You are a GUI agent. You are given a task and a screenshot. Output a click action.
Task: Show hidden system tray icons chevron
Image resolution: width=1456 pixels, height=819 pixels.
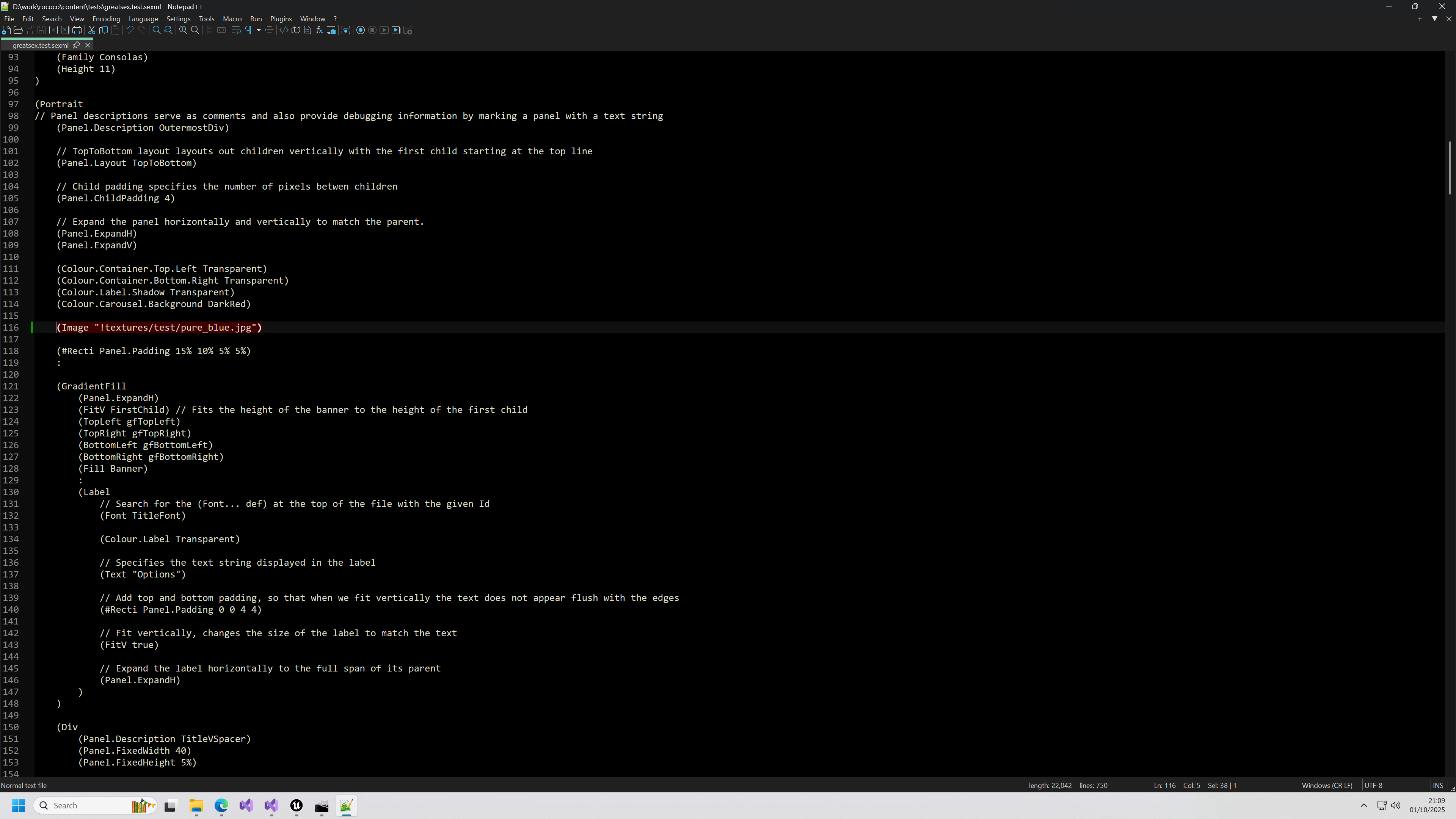(1363, 805)
